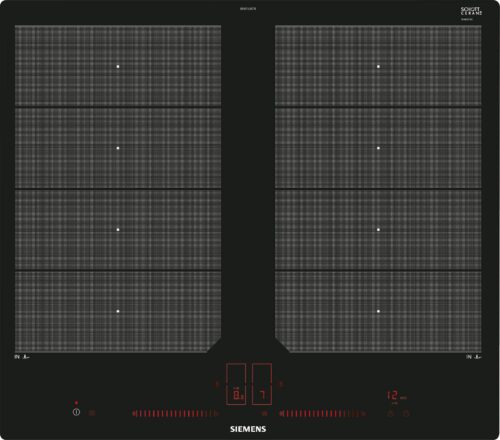Click the induction symbol under the left zones
Image resolution: width=500 pixels, height=440 pixels.
[x=22, y=357]
